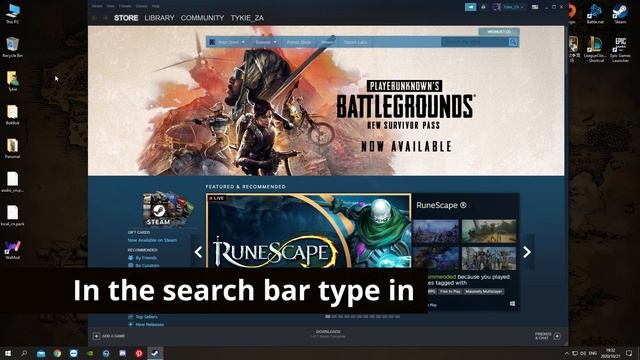Click the taskbar search icon

24,353
